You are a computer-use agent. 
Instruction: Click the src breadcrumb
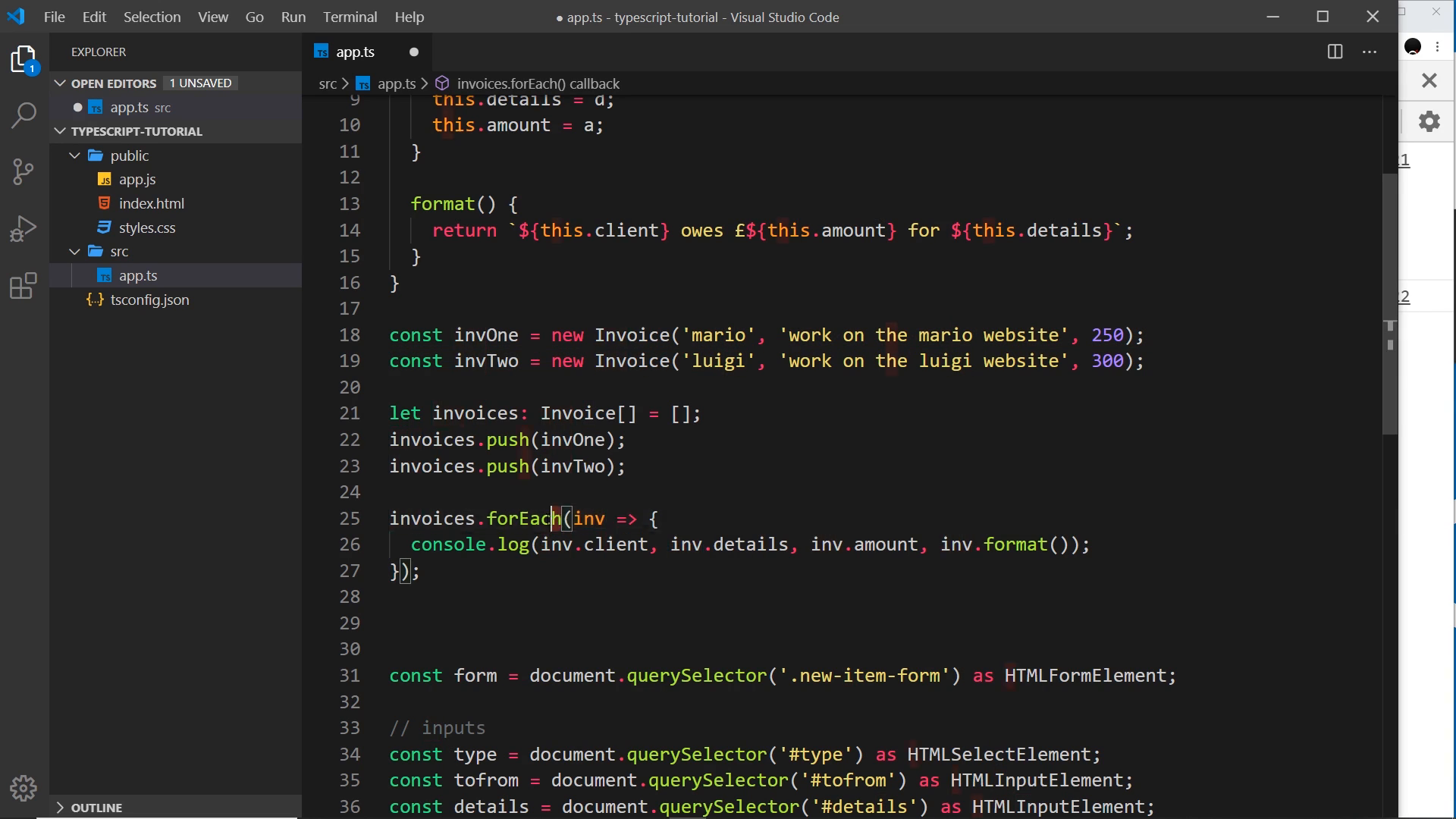tap(328, 83)
